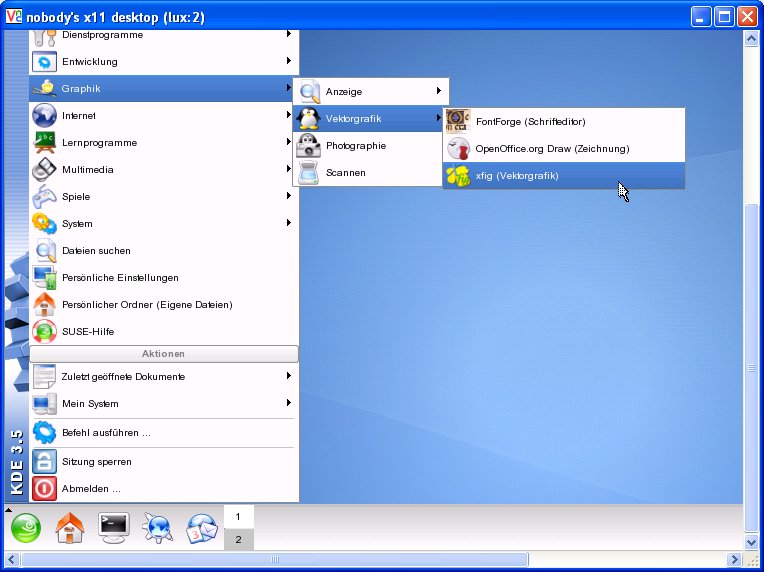Open the home folder icon in the panel
This screenshot has width=764, height=572.
point(70,528)
